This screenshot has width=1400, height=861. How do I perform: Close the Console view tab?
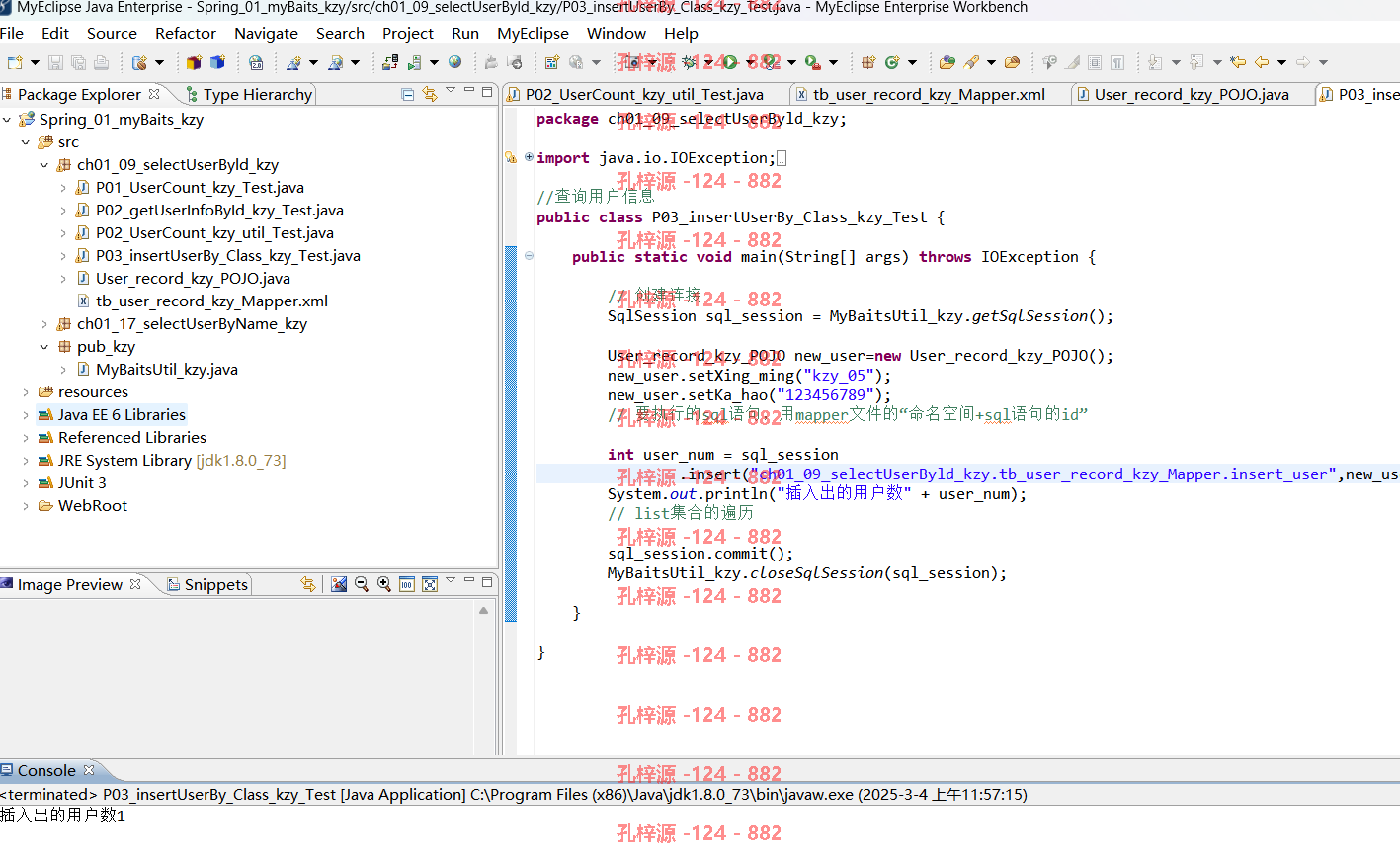point(89,770)
